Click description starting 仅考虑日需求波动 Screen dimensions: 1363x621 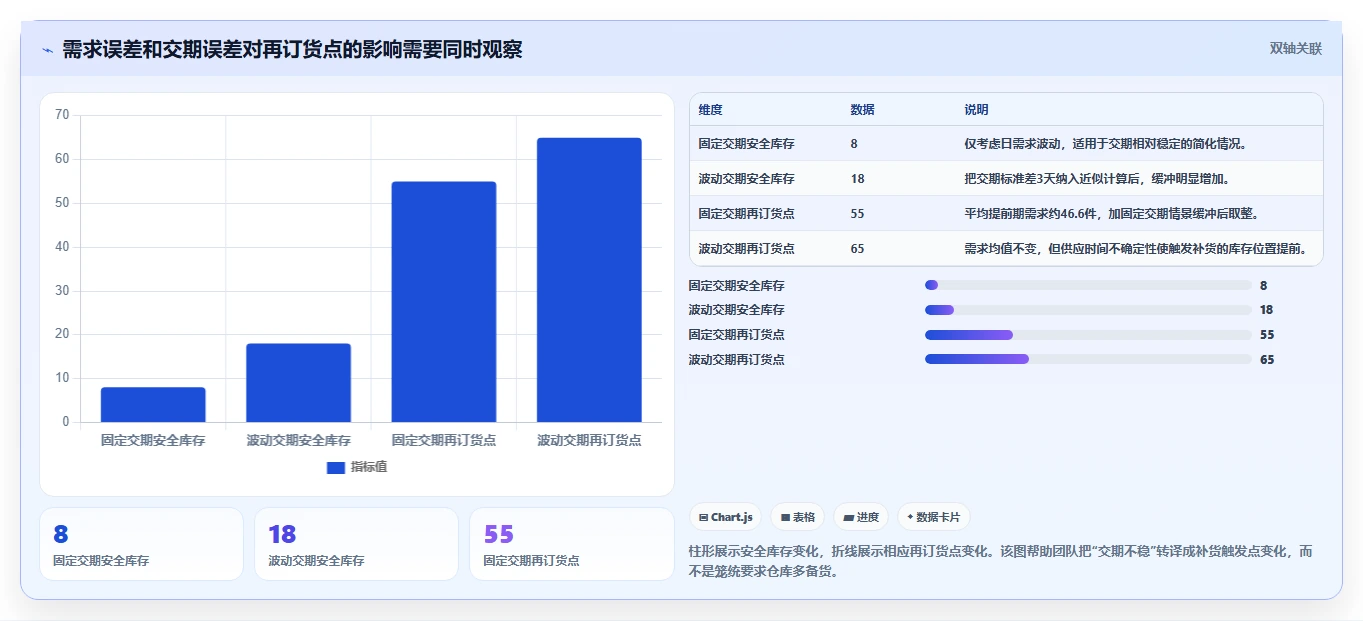(1105, 144)
